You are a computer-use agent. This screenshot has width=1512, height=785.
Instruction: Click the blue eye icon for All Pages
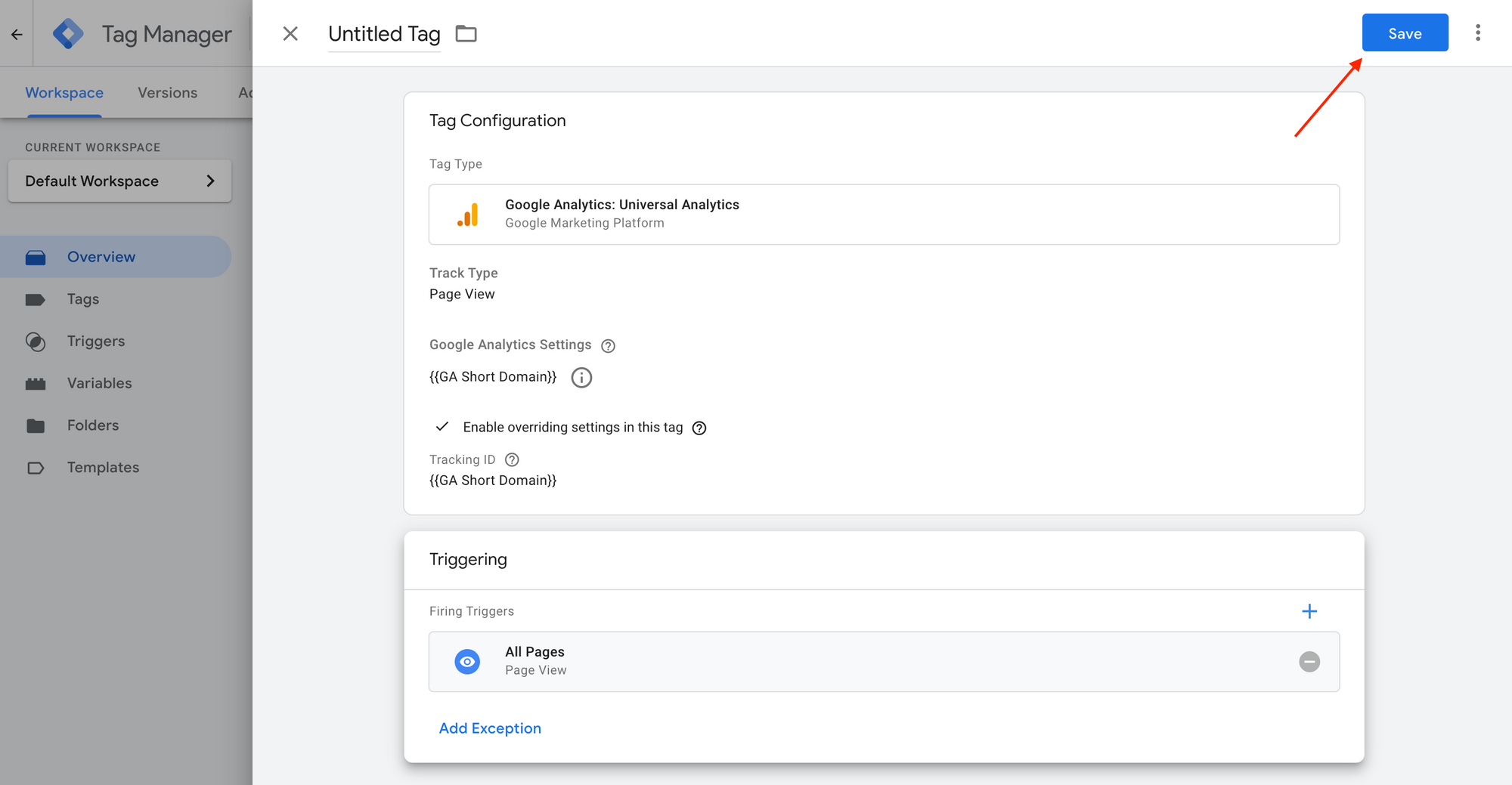(x=467, y=662)
